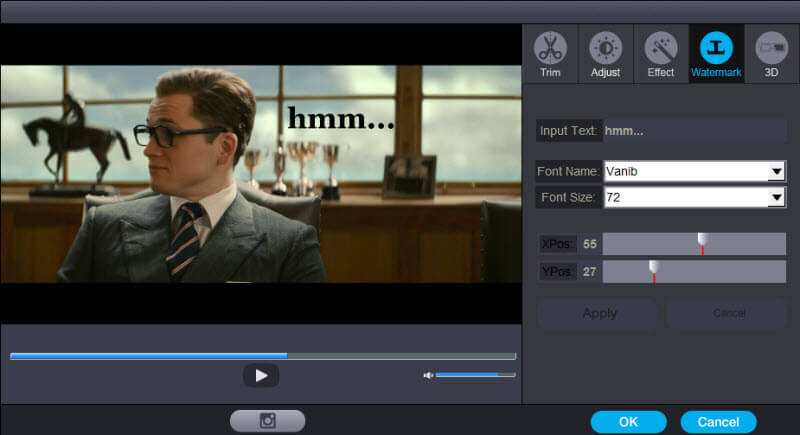Select the Watermark tab icon
This screenshot has width=800, height=435.
tap(716, 54)
